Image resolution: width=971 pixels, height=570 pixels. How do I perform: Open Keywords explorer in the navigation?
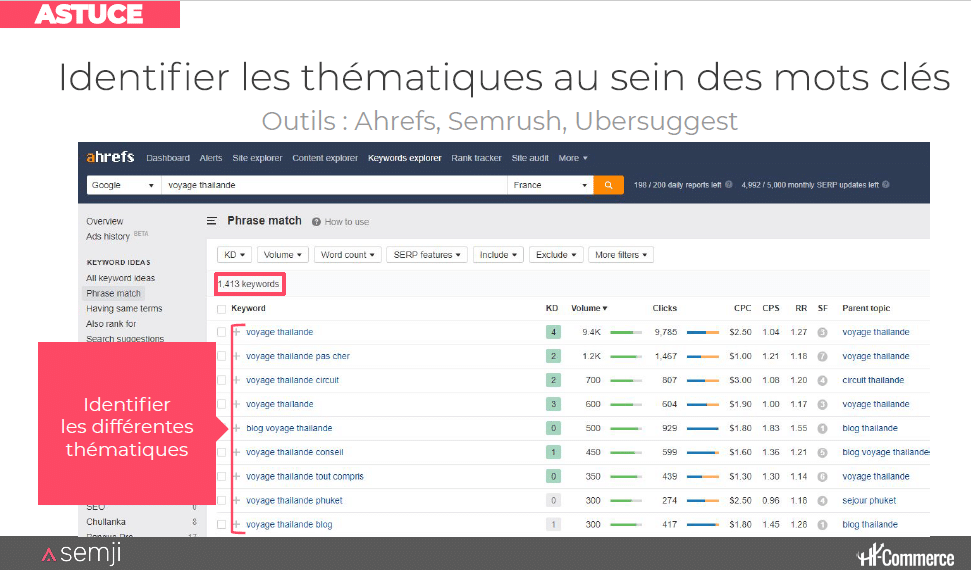click(404, 158)
